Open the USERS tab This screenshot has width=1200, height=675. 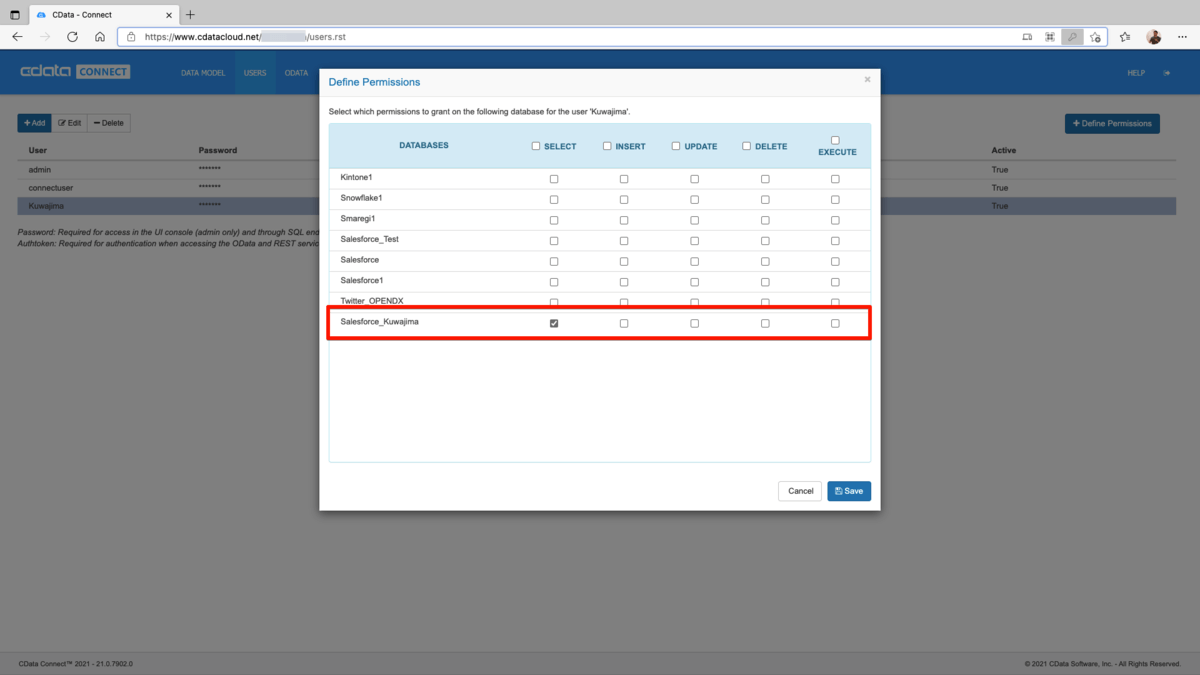[255, 73]
